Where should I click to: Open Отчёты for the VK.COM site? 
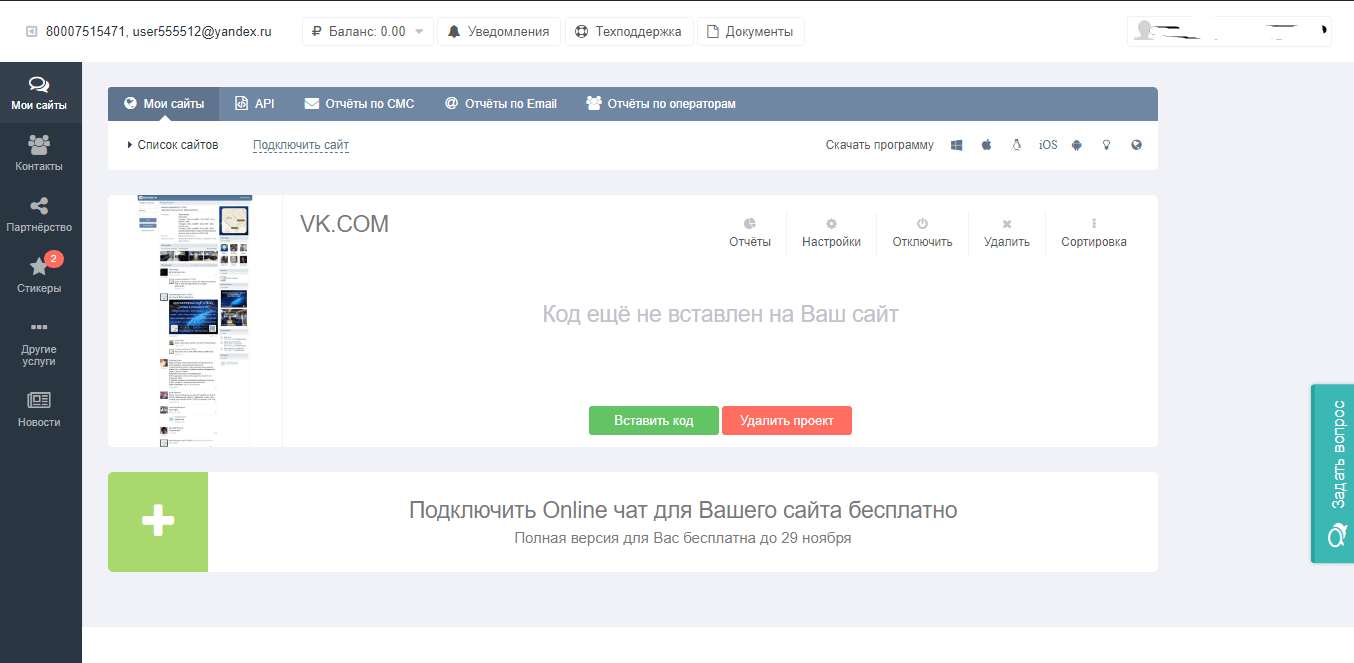click(x=749, y=233)
